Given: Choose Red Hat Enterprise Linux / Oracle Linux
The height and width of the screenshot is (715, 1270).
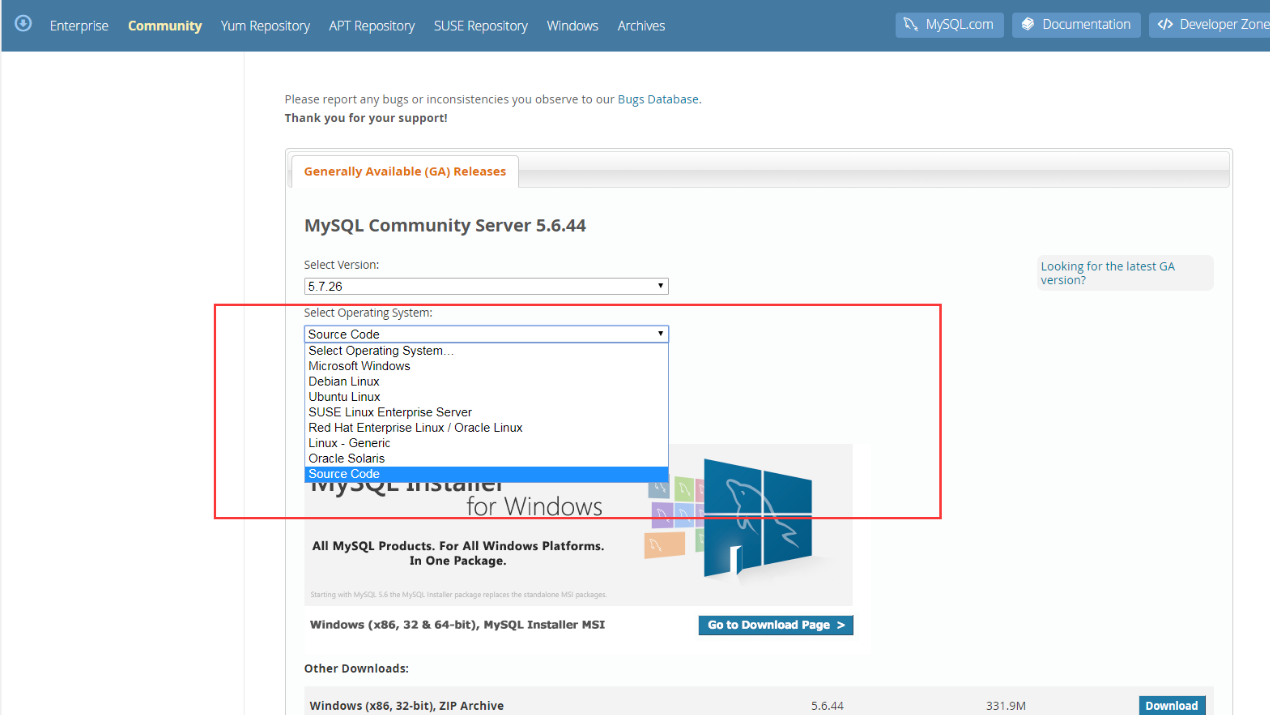Looking at the screenshot, I should click(x=486, y=428).
